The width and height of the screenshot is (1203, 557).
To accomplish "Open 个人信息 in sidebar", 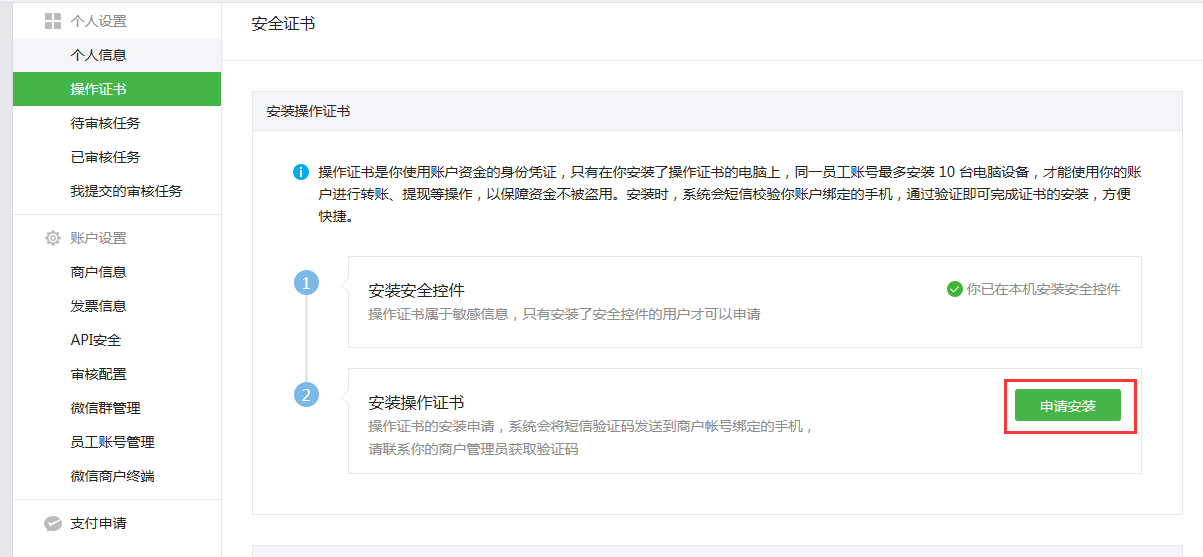I will tap(98, 55).
